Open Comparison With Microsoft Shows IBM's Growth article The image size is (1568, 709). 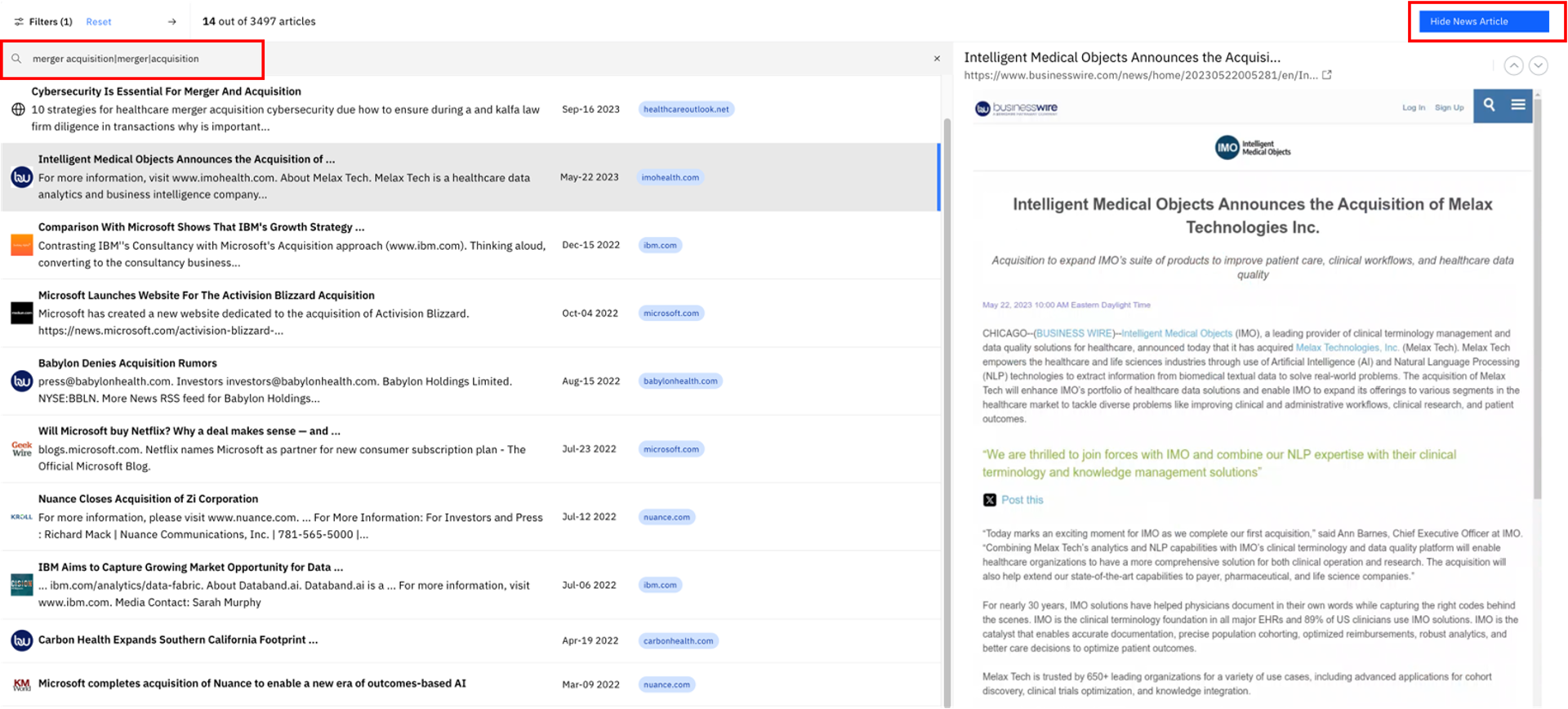201,227
